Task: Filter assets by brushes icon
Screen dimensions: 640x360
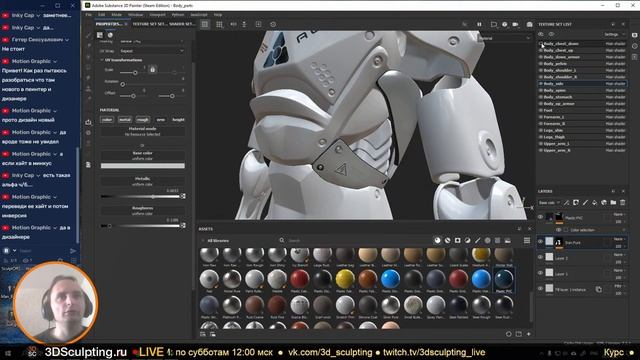Action: 478,240
